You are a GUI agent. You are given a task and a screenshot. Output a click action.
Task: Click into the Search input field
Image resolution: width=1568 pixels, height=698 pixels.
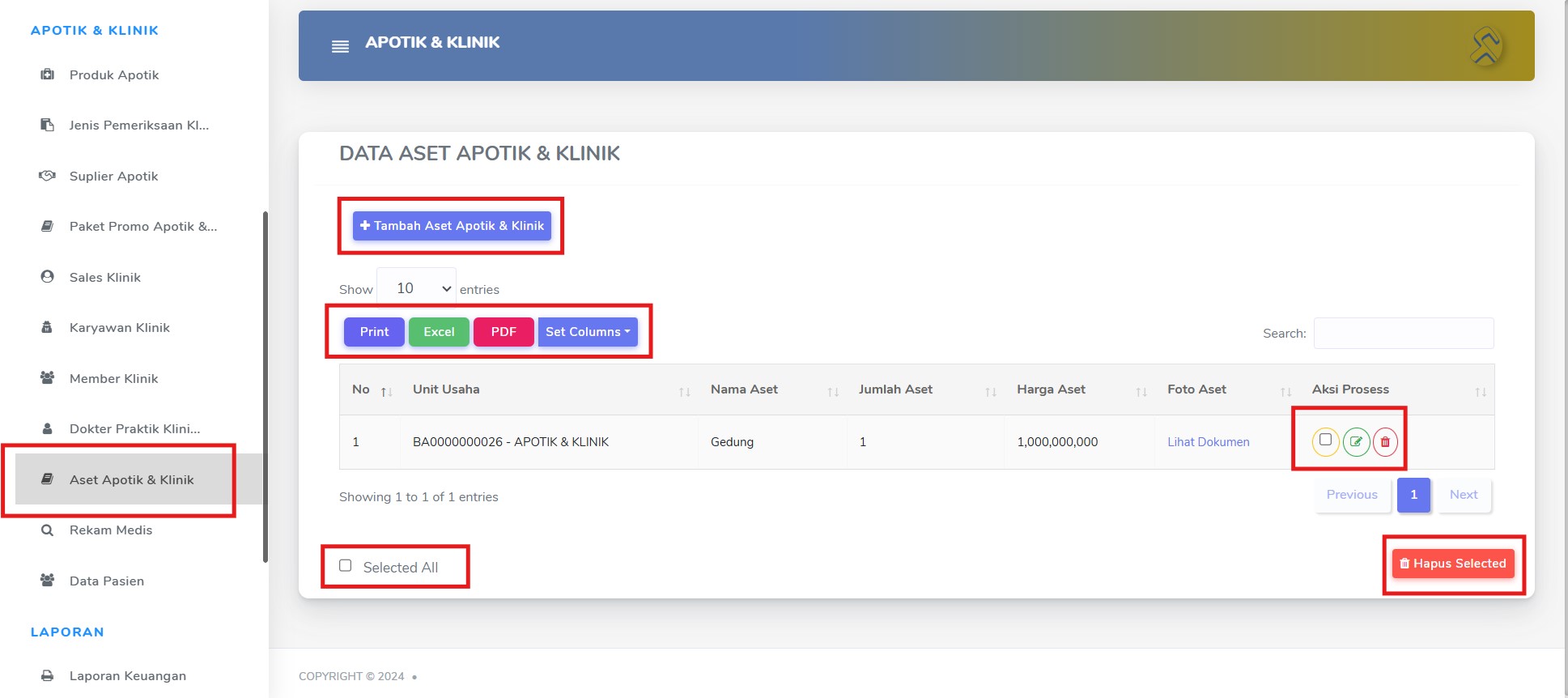pyautogui.click(x=1404, y=333)
